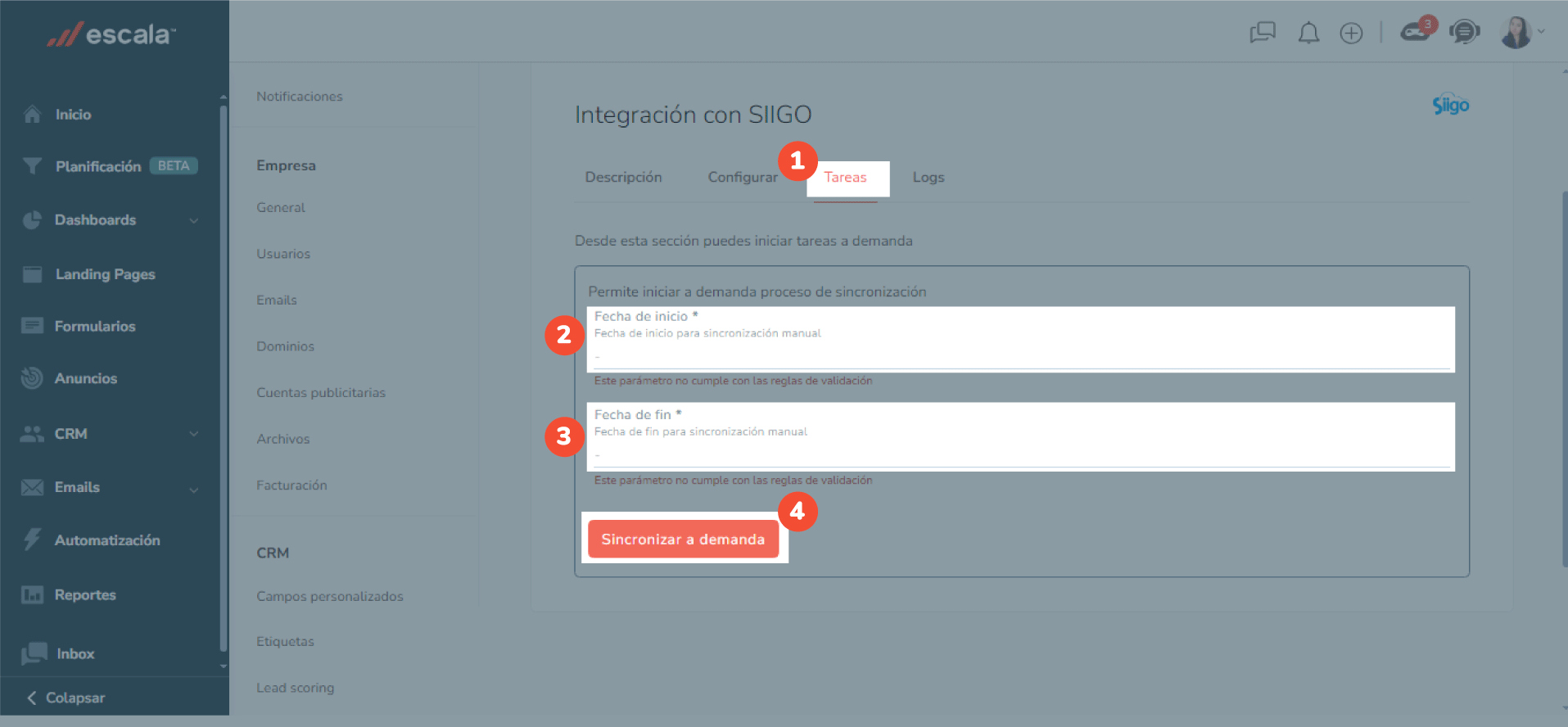Click the plus circle create icon
This screenshot has width=1568, height=727.
coord(1351,33)
